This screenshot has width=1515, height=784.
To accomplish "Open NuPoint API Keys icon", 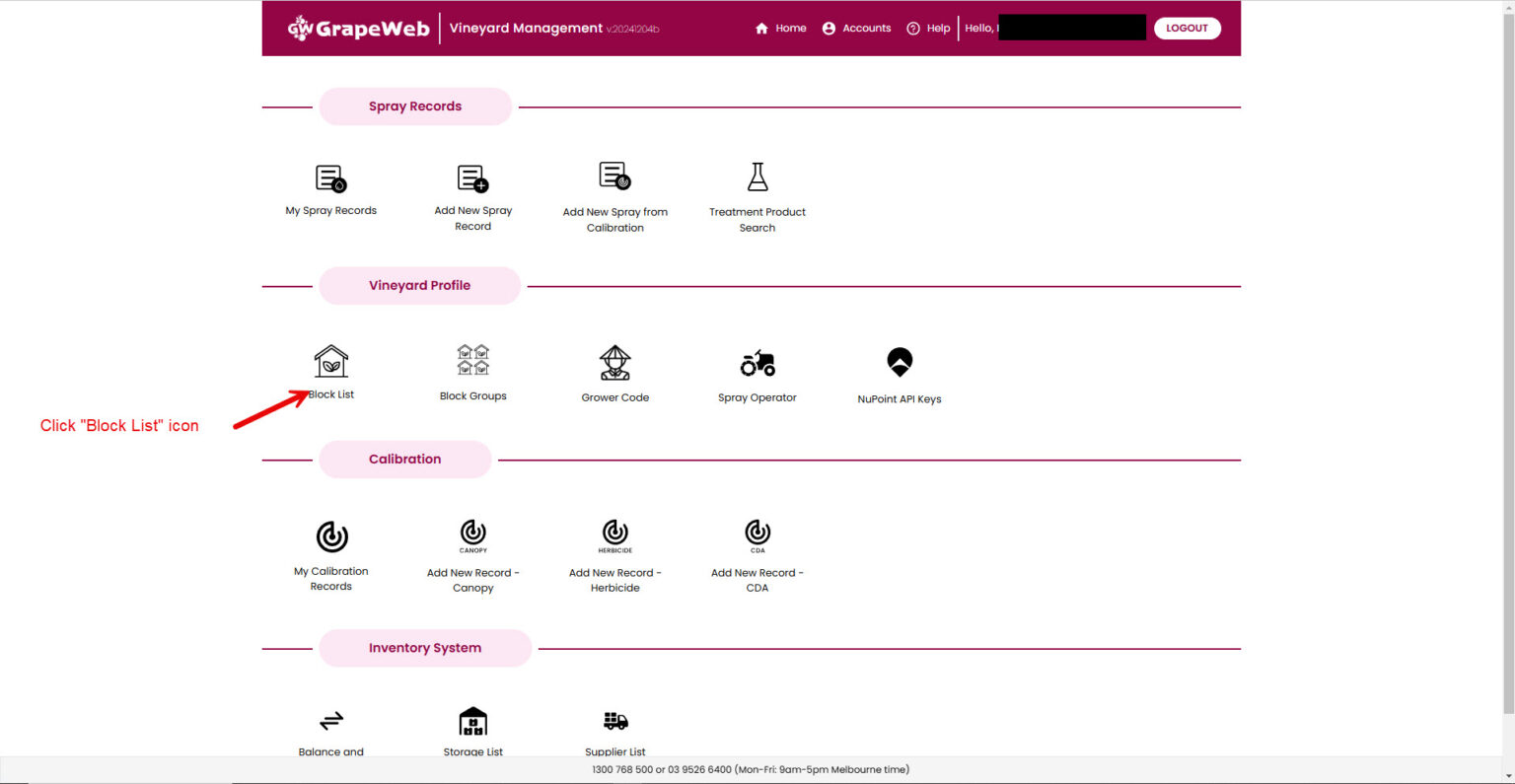I will coord(899,362).
